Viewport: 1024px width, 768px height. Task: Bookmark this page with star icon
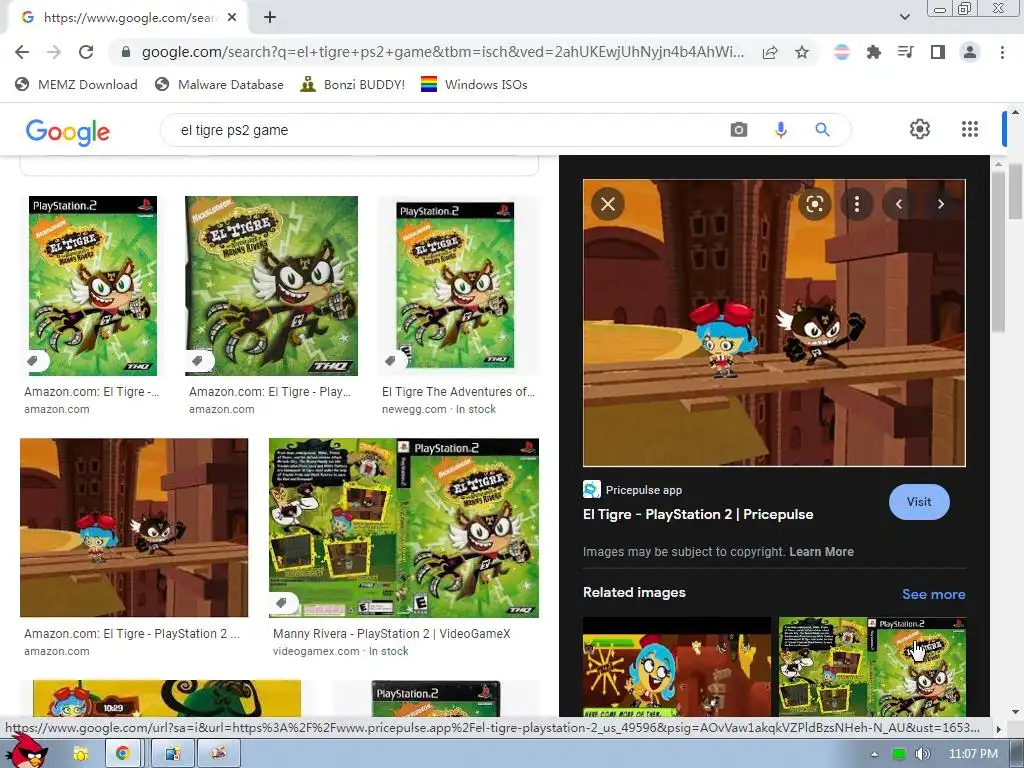802,52
